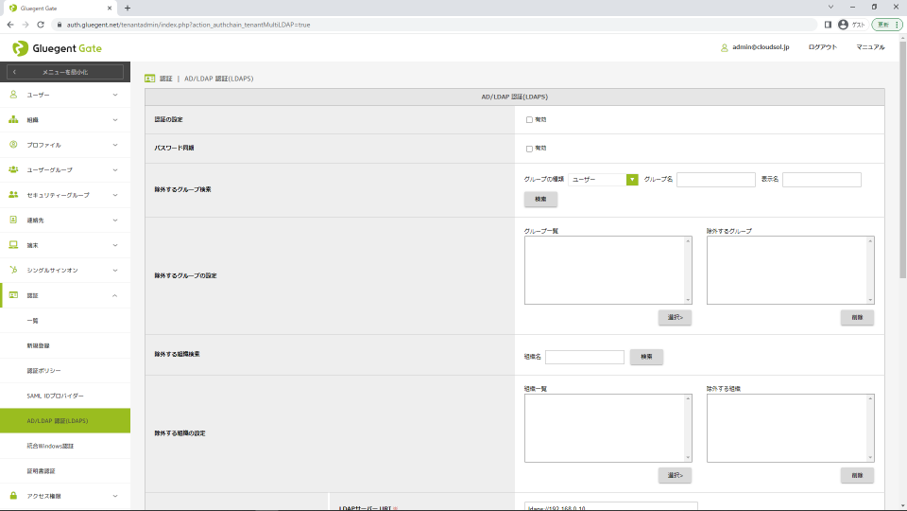The height and width of the screenshot is (511, 907).
Task: Reload the page with browser refresh icon
Action: click(40, 24)
